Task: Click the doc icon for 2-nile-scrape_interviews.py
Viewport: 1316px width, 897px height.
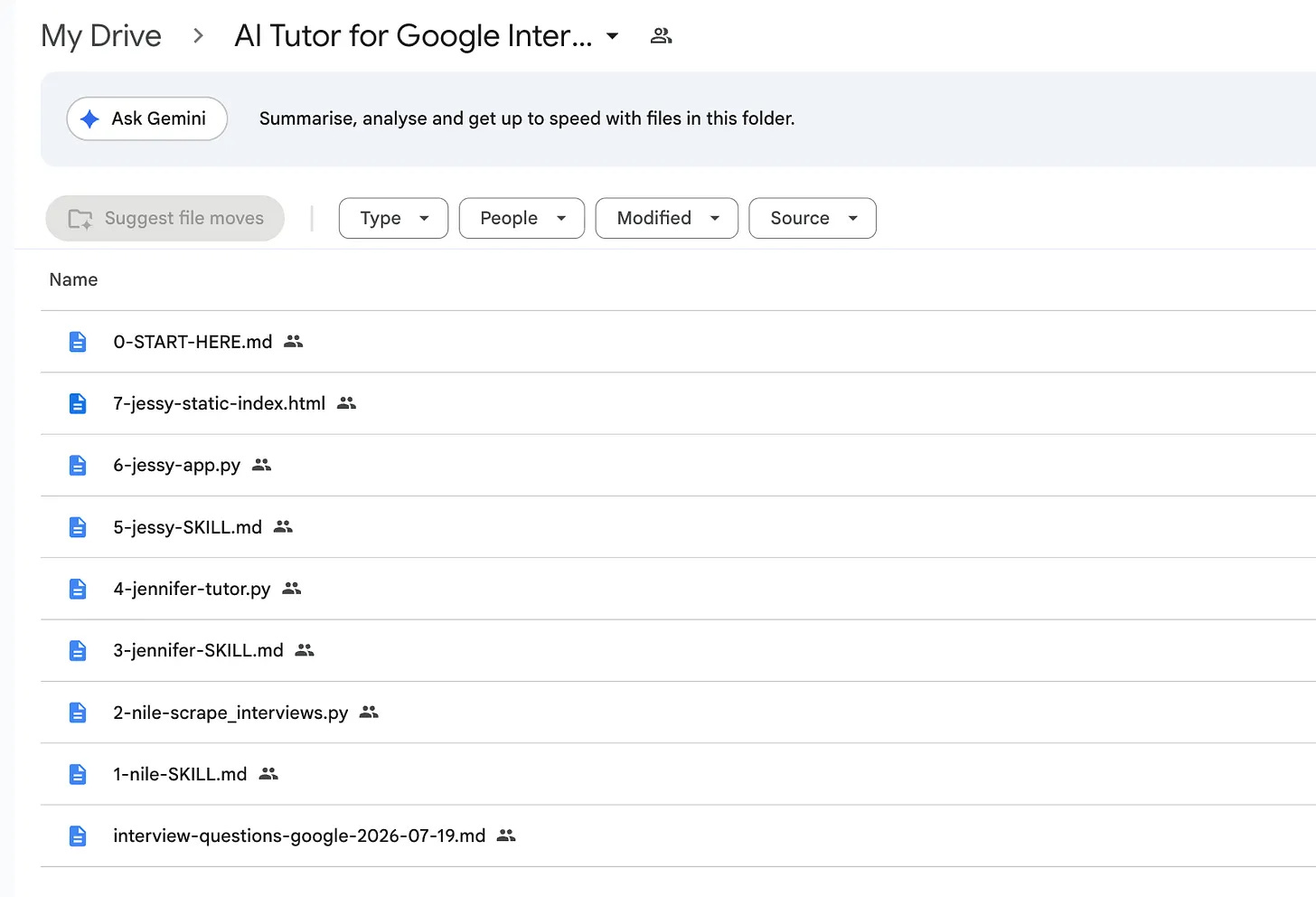Action: (x=78, y=713)
